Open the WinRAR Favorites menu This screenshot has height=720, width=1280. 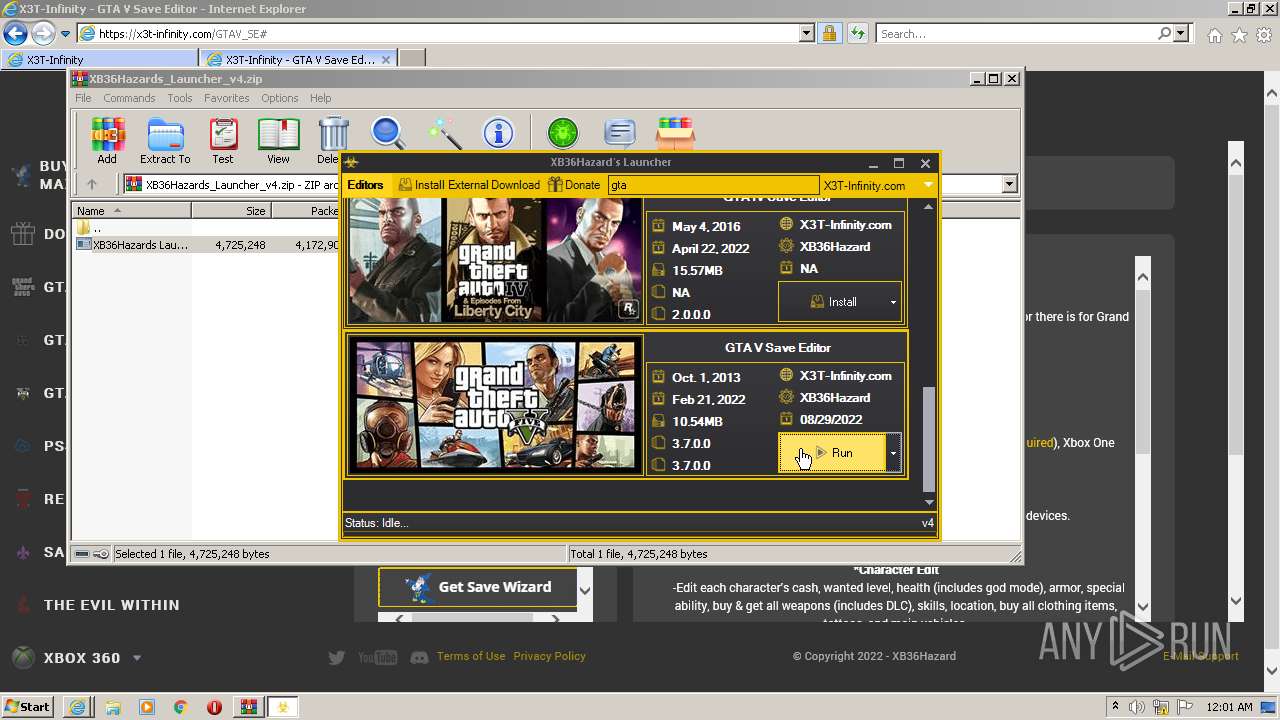pos(227,98)
